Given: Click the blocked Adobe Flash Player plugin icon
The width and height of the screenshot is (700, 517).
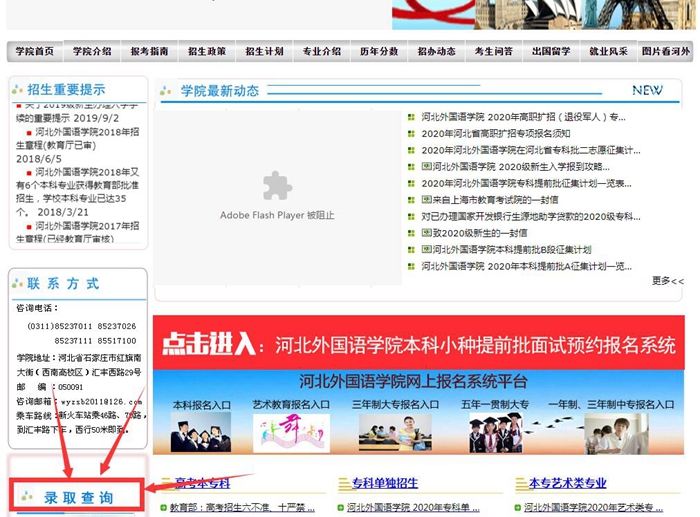Looking at the screenshot, I should pos(277,185).
